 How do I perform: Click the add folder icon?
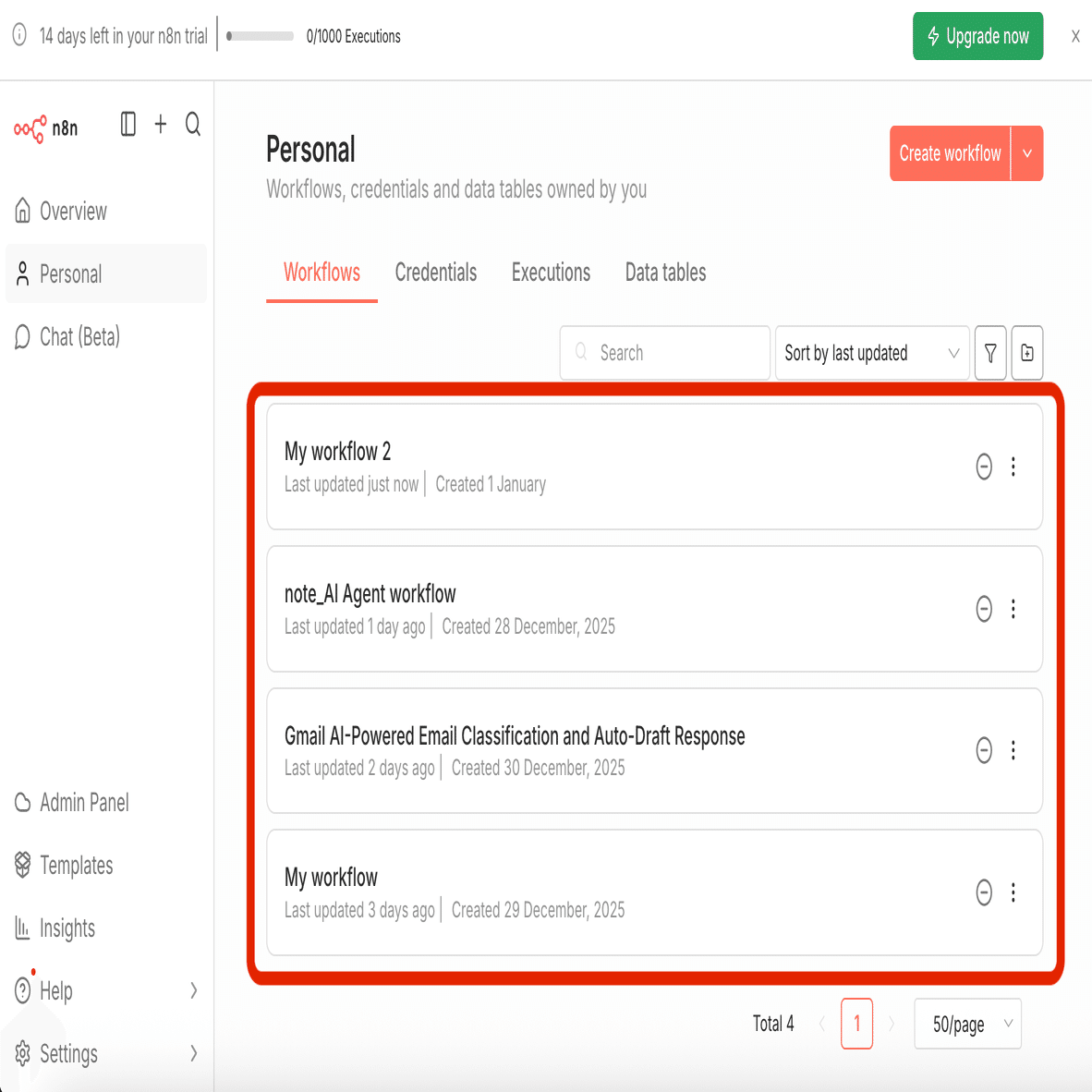click(x=1027, y=353)
